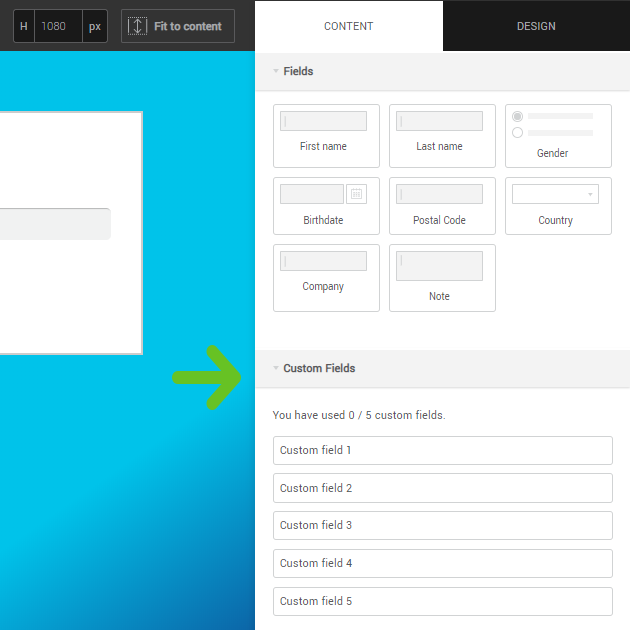Add the Note field tile
The image size is (630, 630).
coord(442,277)
